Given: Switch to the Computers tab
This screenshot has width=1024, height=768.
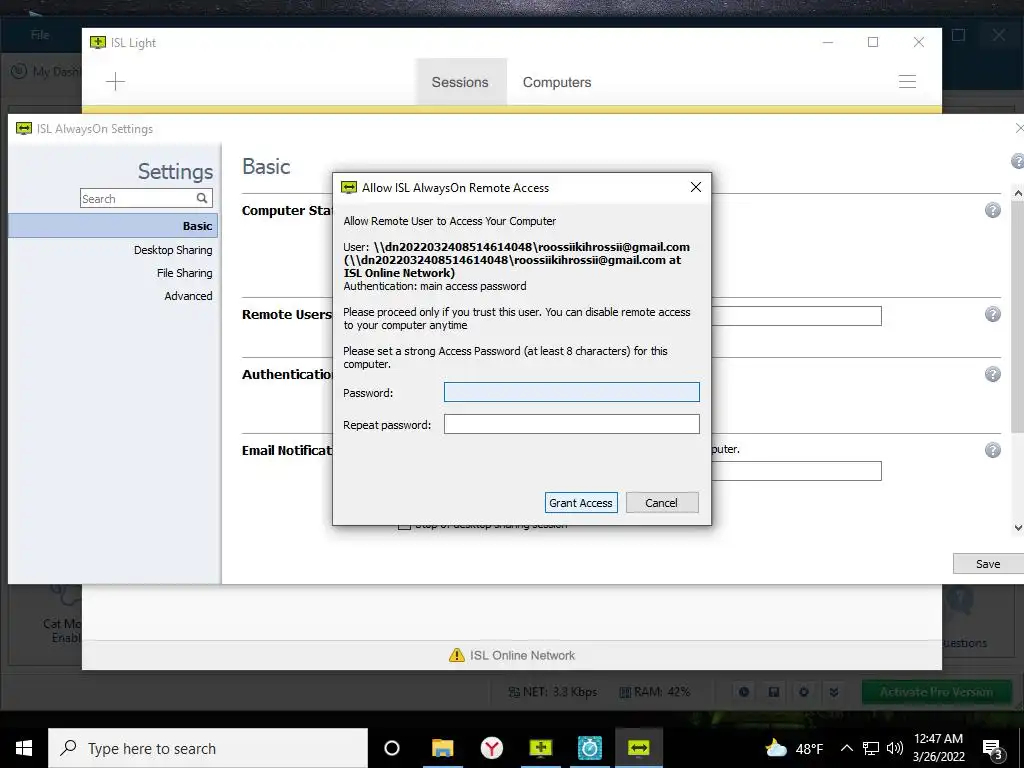Looking at the screenshot, I should [x=557, y=82].
